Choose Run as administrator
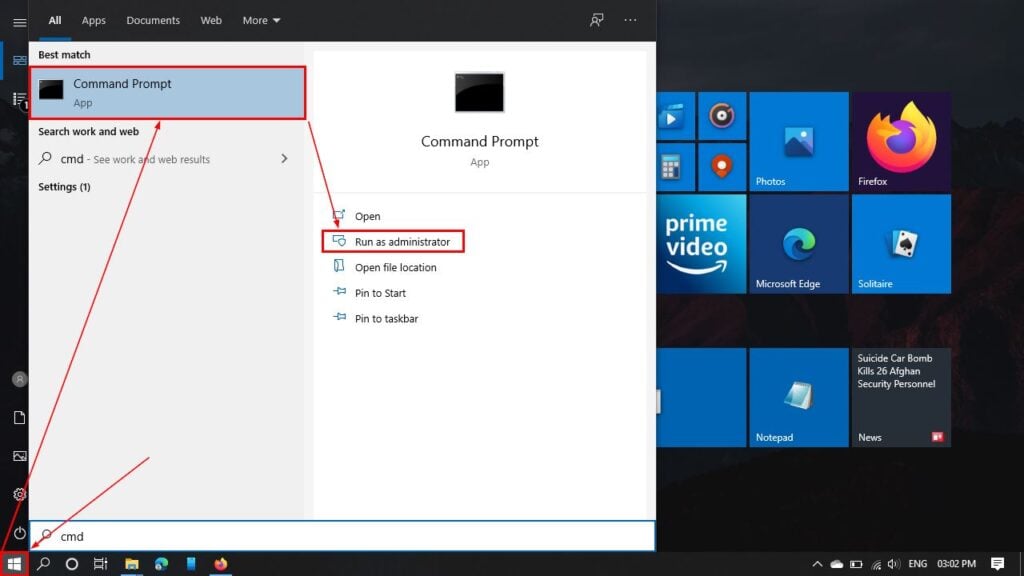The image size is (1024, 576). coord(393,242)
